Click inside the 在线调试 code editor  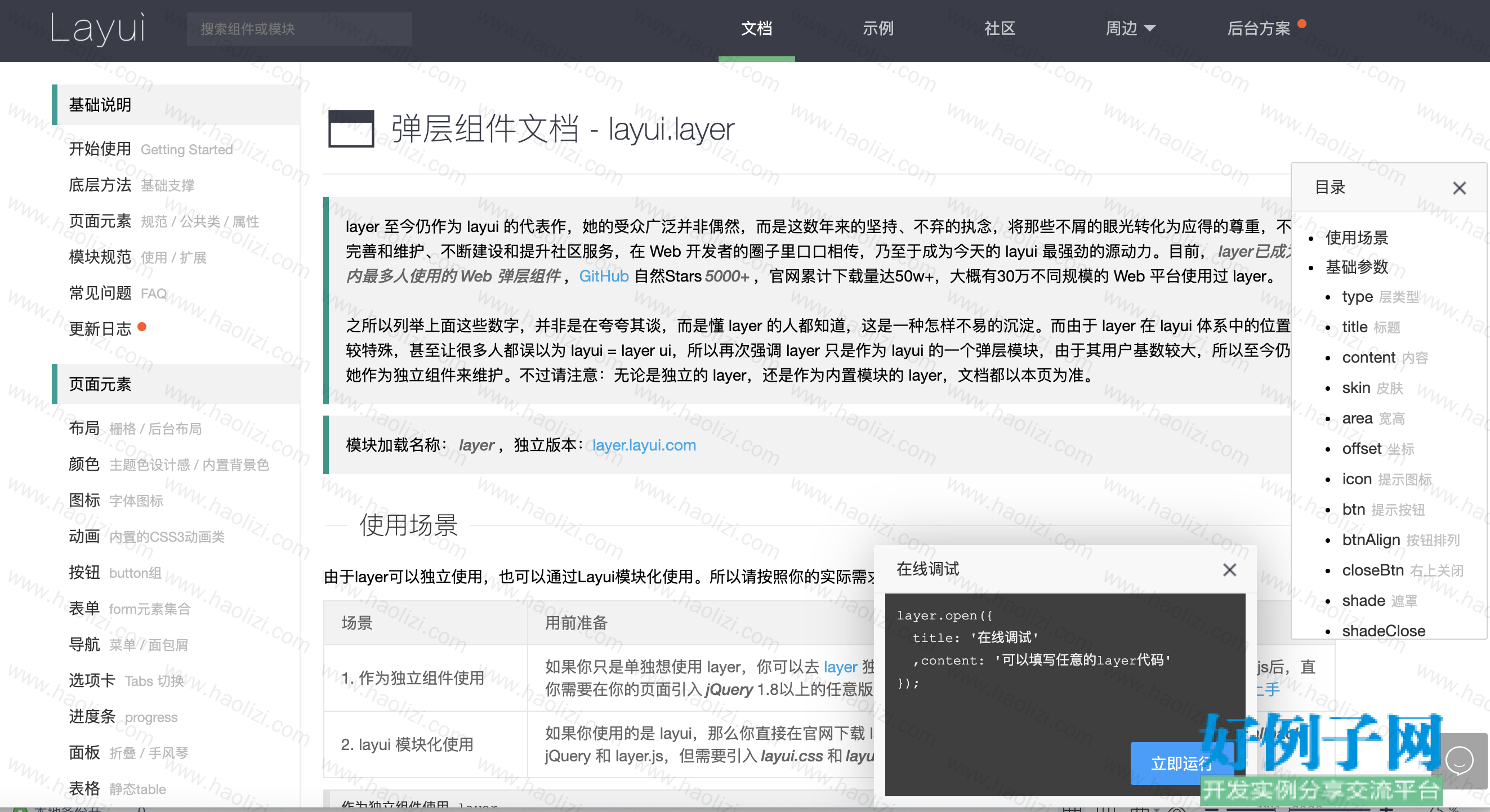tap(1065, 695)
